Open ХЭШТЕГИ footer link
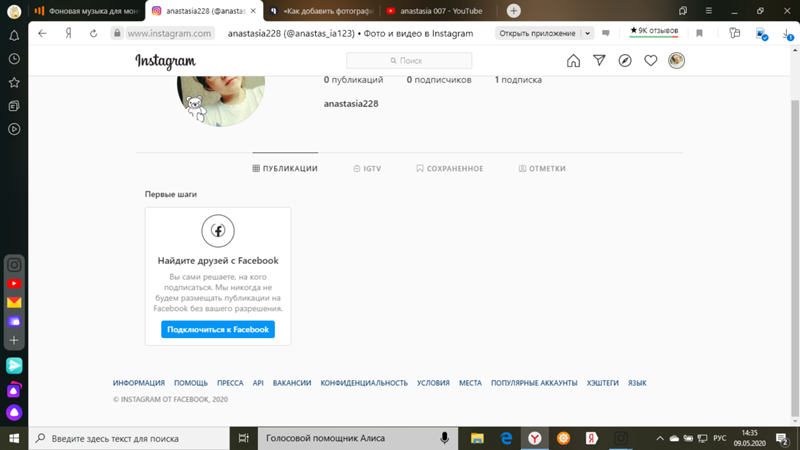The height and width of the screenshot is (450, 800). 603,383
